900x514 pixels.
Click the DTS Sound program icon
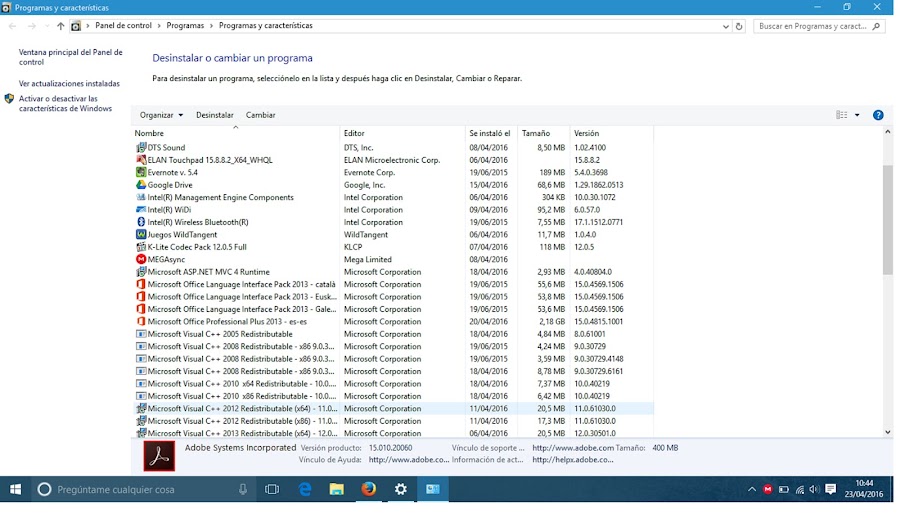[141, 147]
